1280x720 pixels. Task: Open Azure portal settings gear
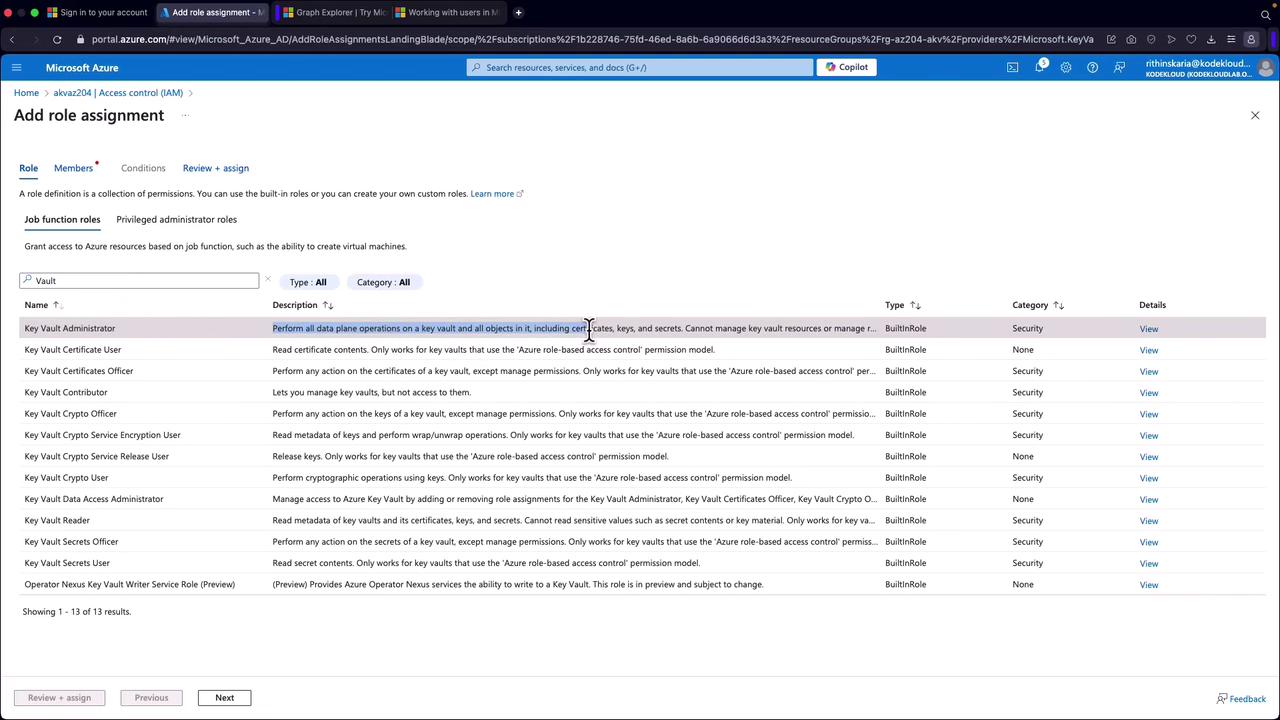tap(1066, 67)
